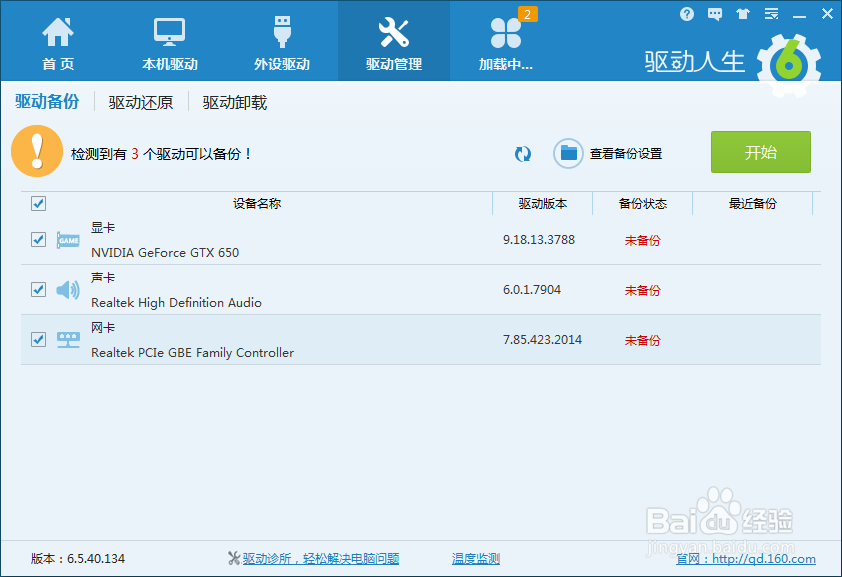
Task: Select the NVIDIA GeForce graphics card icon
Action: click(x=68, y=240)
